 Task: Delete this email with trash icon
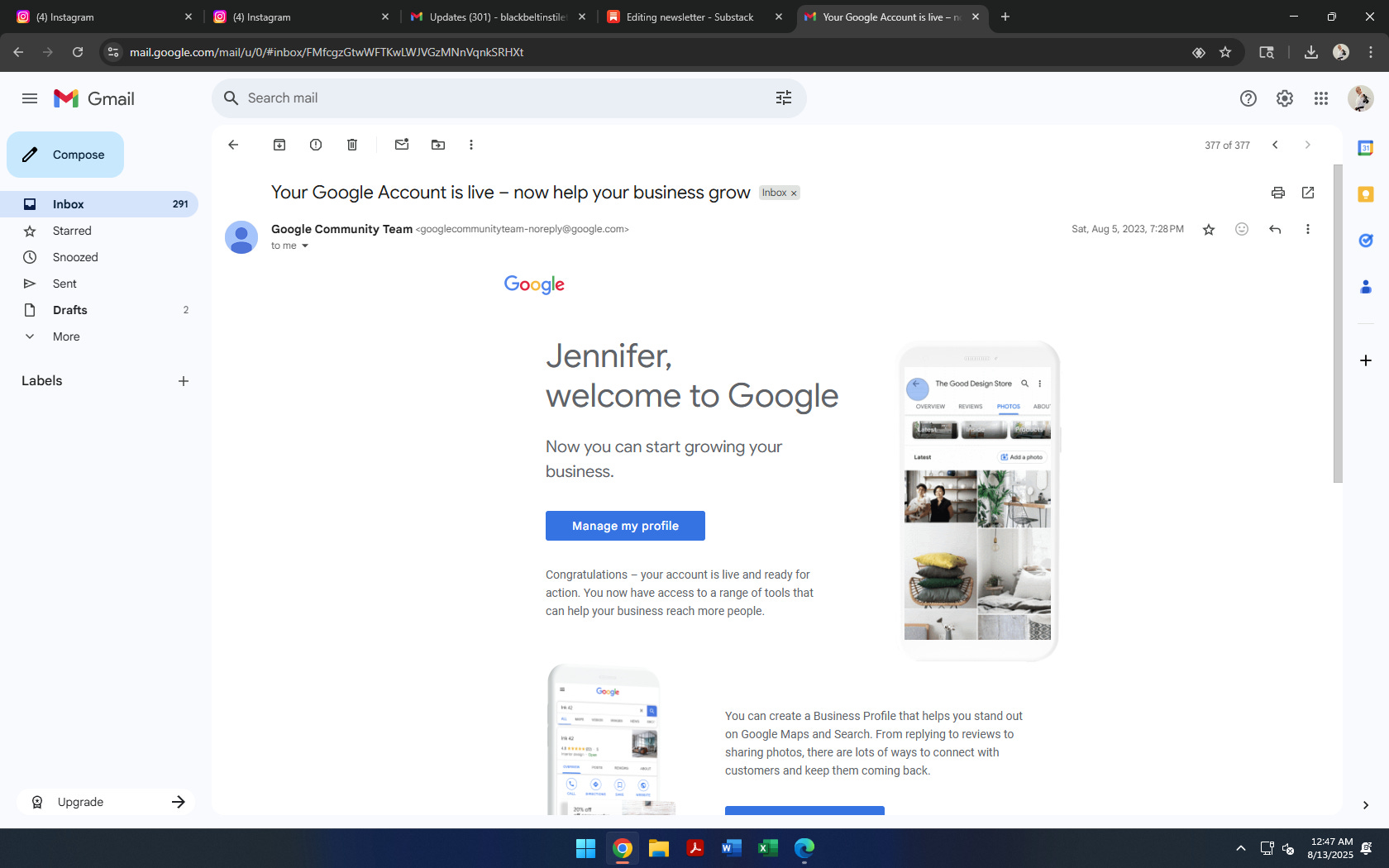(352, 145)
